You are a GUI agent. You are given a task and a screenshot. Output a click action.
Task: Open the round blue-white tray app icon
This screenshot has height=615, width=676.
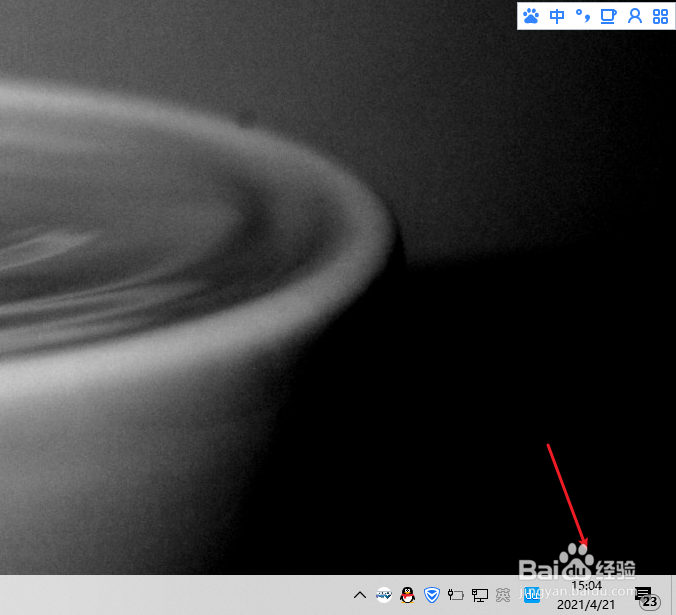point(384,595)
